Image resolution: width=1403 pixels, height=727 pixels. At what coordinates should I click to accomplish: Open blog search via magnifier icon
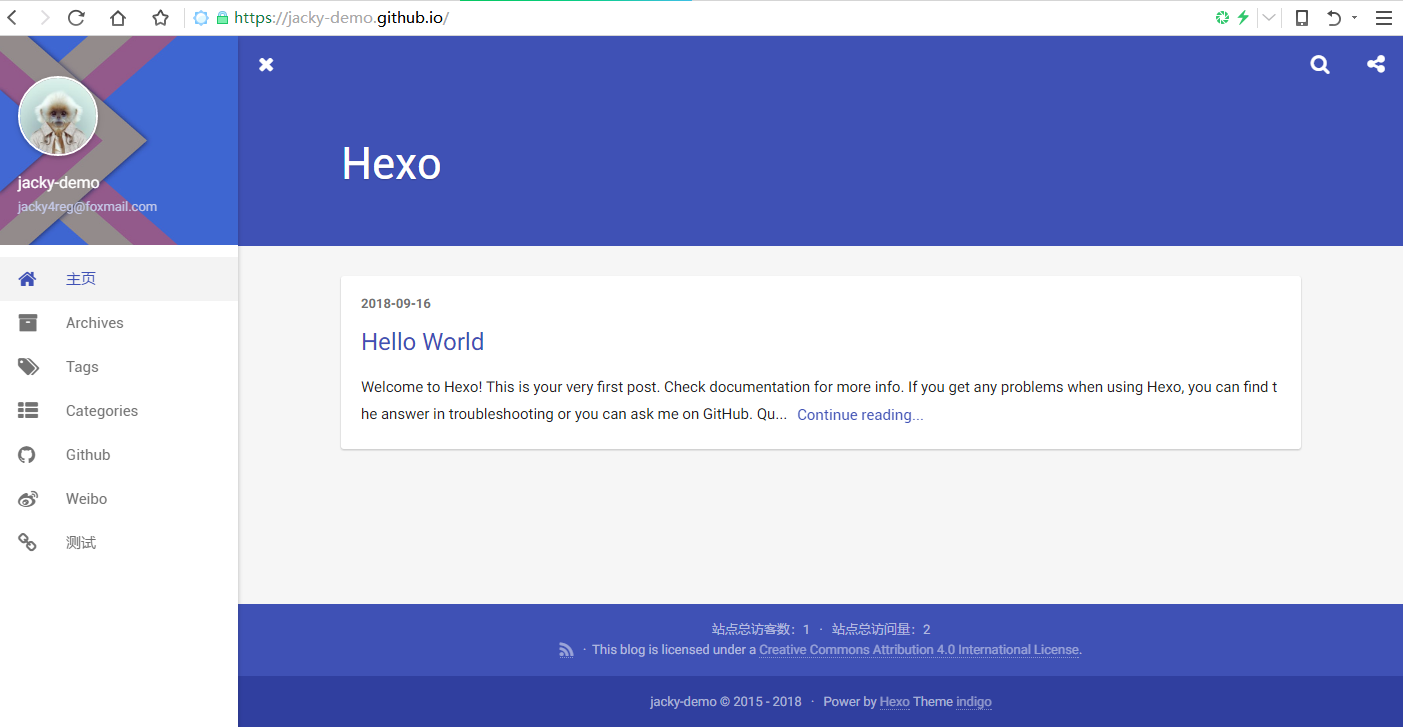1320,64
